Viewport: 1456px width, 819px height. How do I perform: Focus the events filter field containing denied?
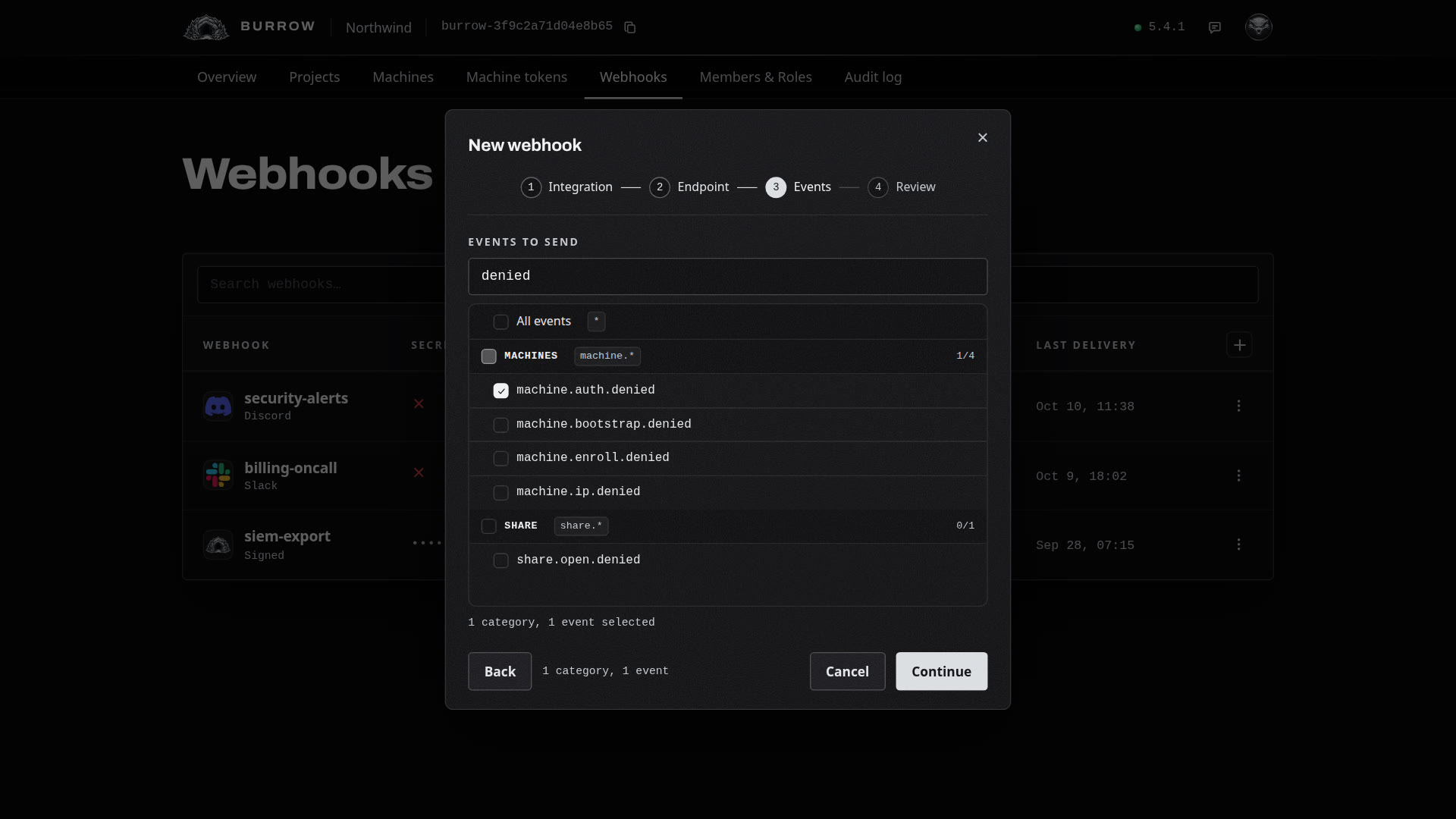[727, 276]
